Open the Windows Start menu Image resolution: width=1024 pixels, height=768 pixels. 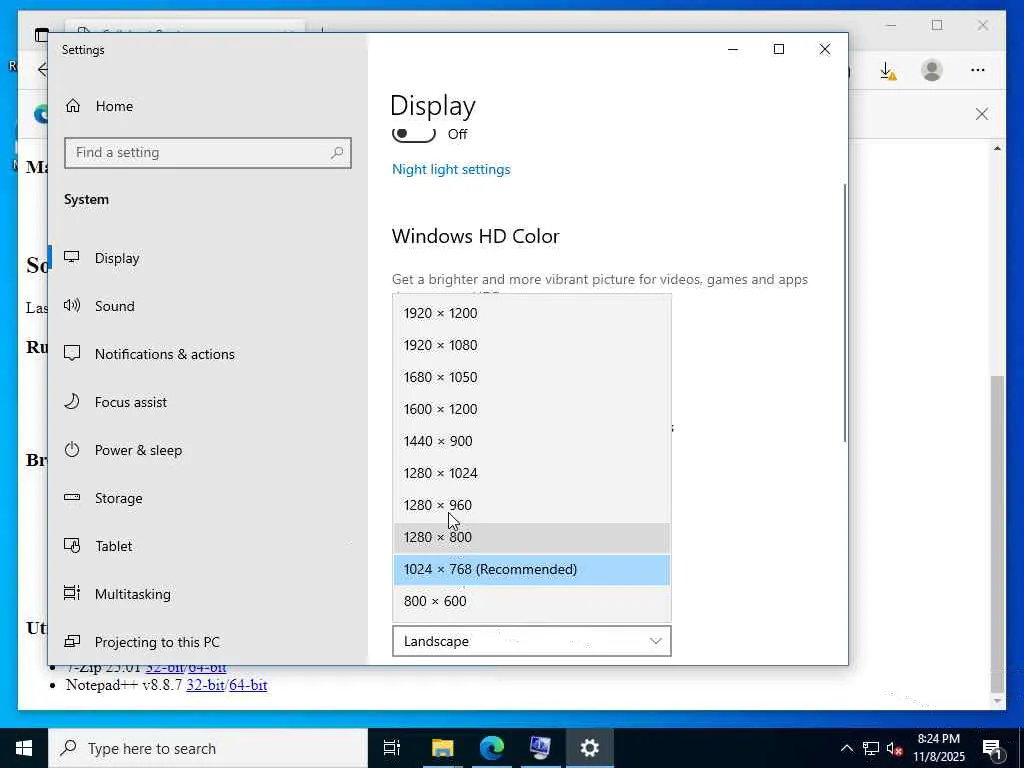(x=24, y=748)
